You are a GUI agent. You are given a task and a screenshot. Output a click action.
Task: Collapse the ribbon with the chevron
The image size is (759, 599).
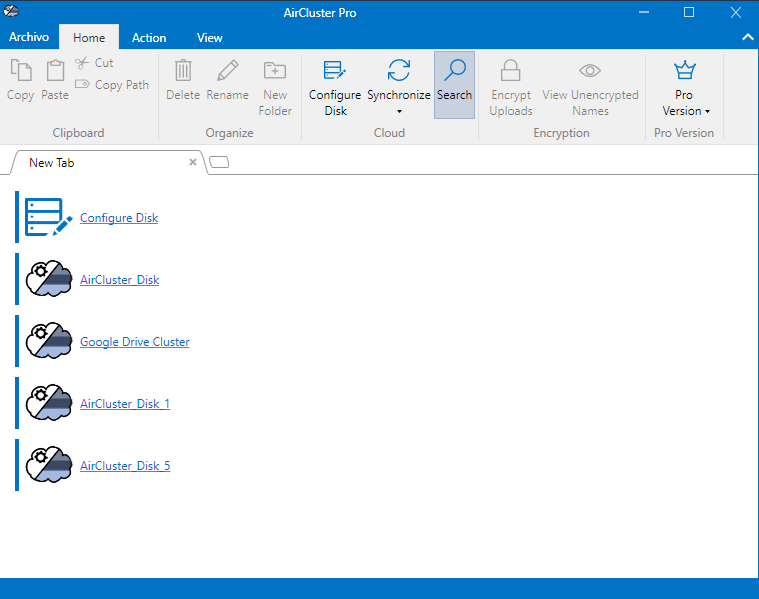coord(747,37)
